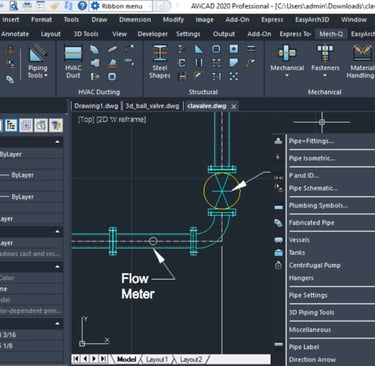Open the Ribbon menu workspace dropdown
375x366 pixels.
121,6
